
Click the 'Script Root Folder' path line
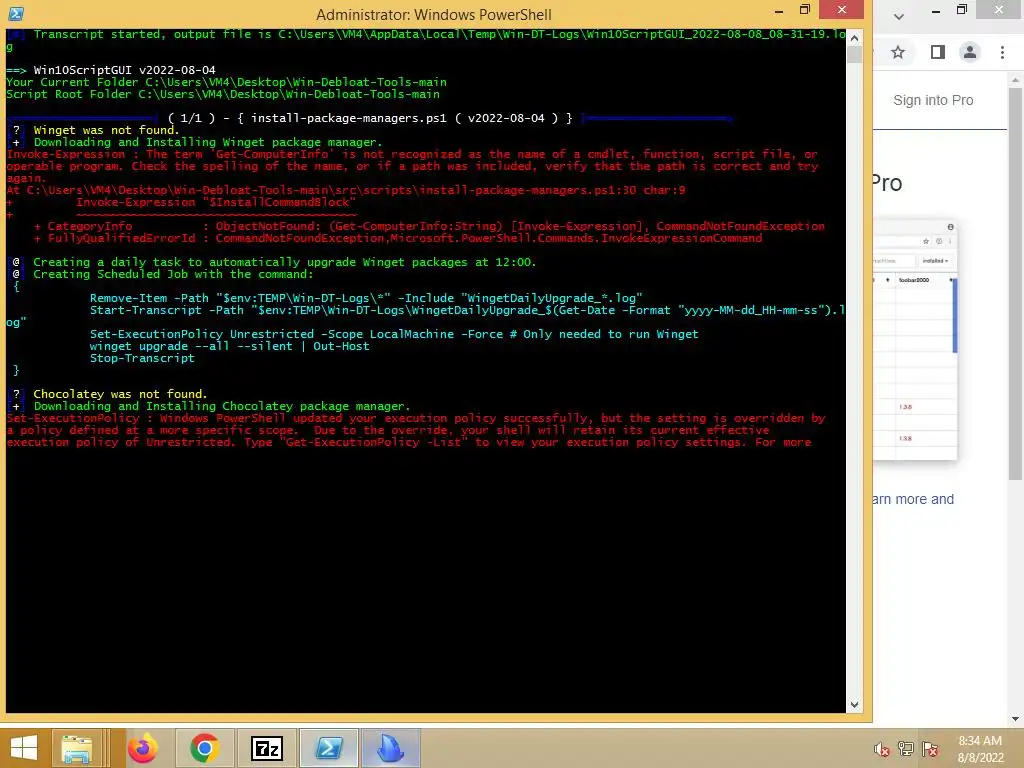tap(223, 94)
